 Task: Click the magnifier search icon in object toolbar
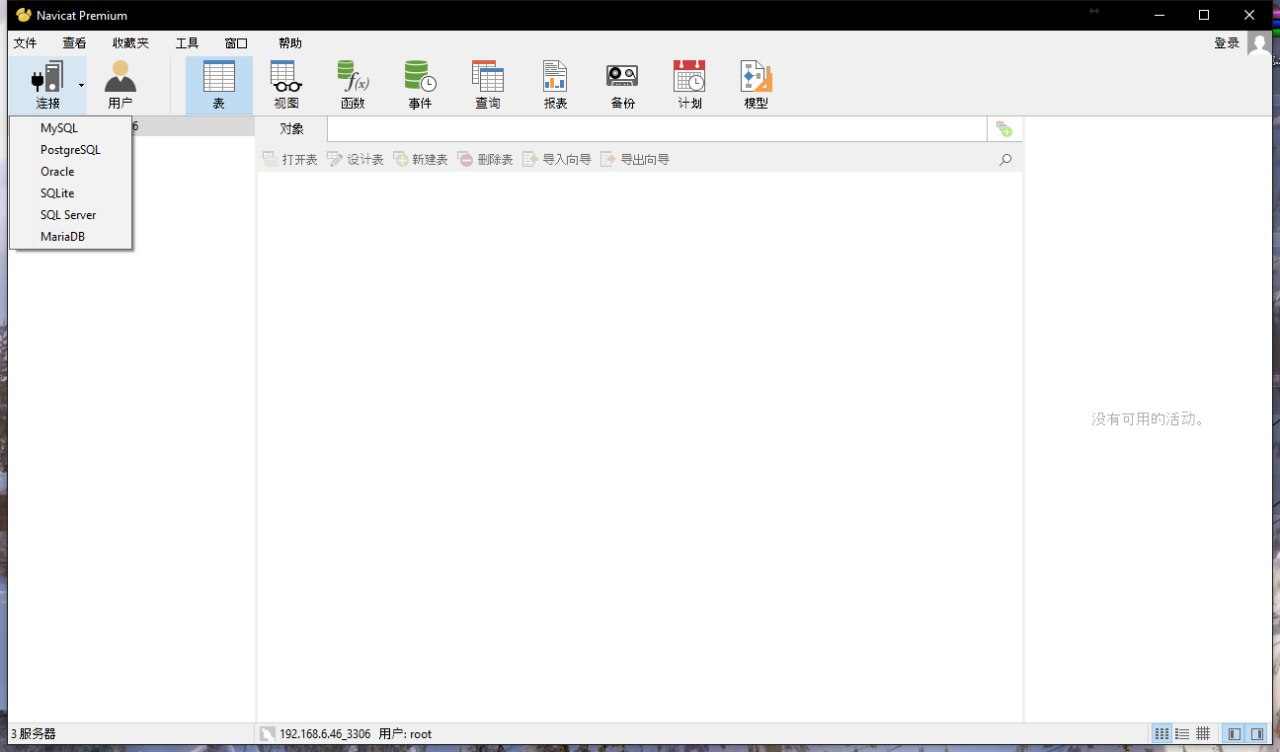pyautogui.click(x=1006, y=159)
